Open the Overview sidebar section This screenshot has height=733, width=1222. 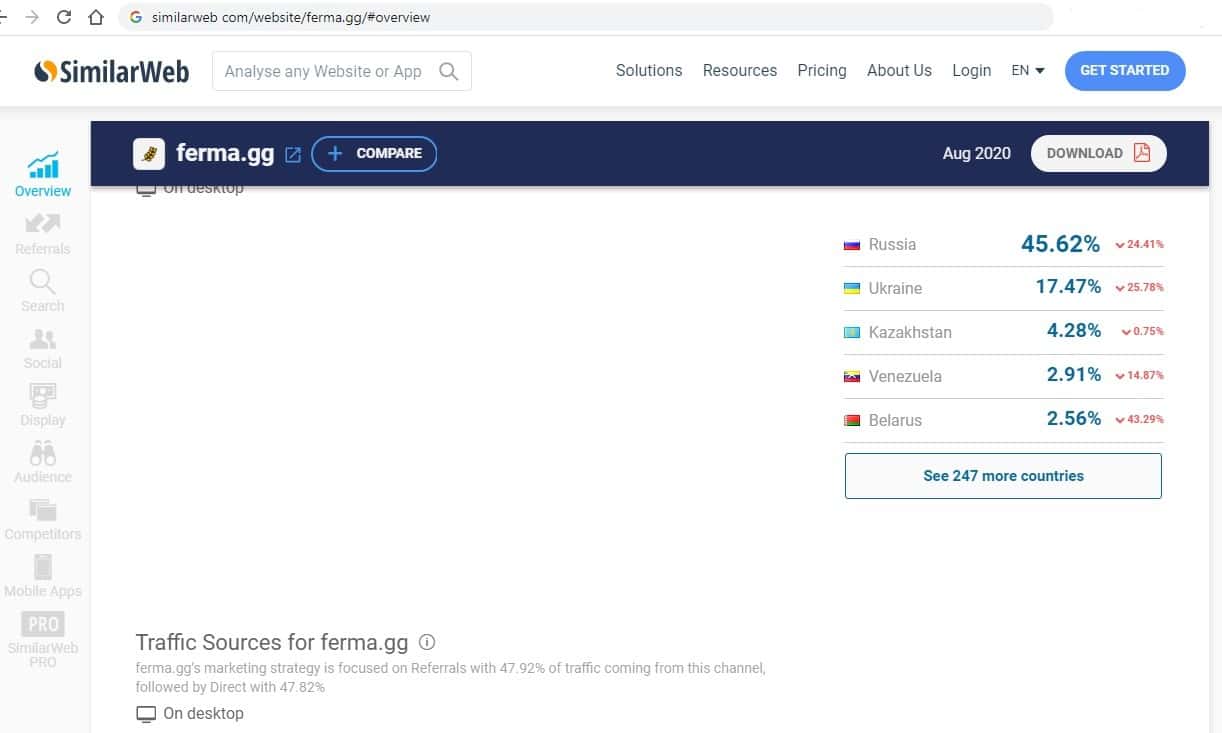pyautogui.click(x=43, y=174)
